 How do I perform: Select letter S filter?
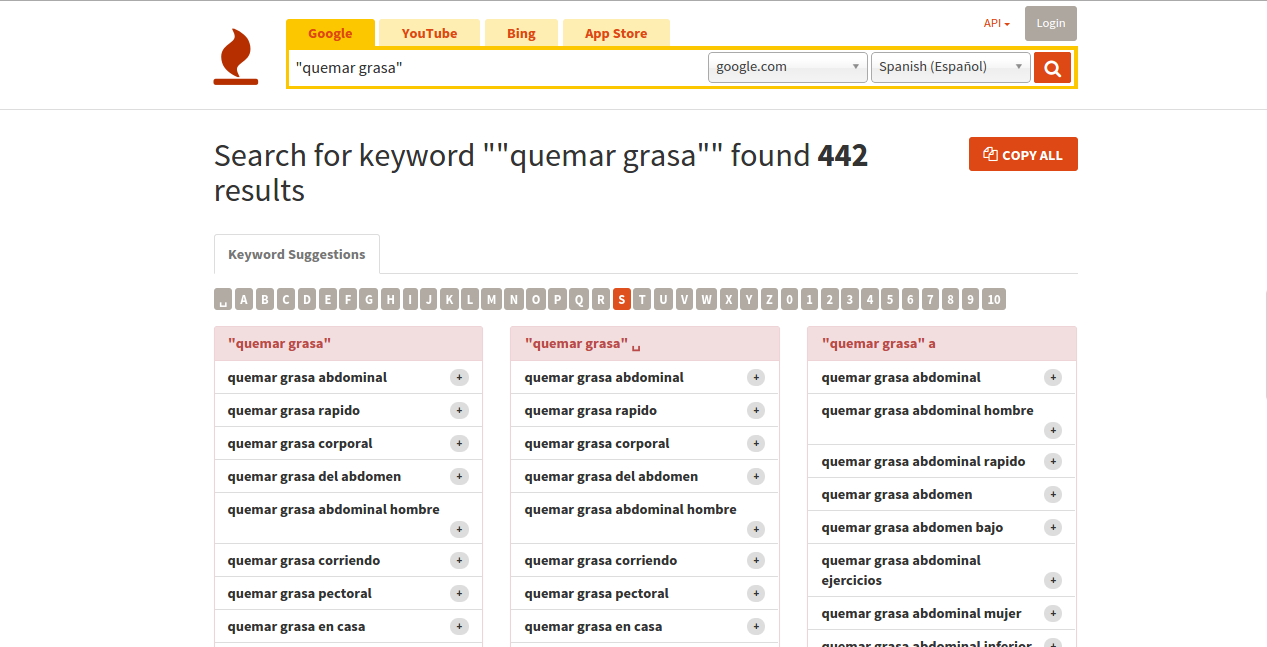[622, 299]
